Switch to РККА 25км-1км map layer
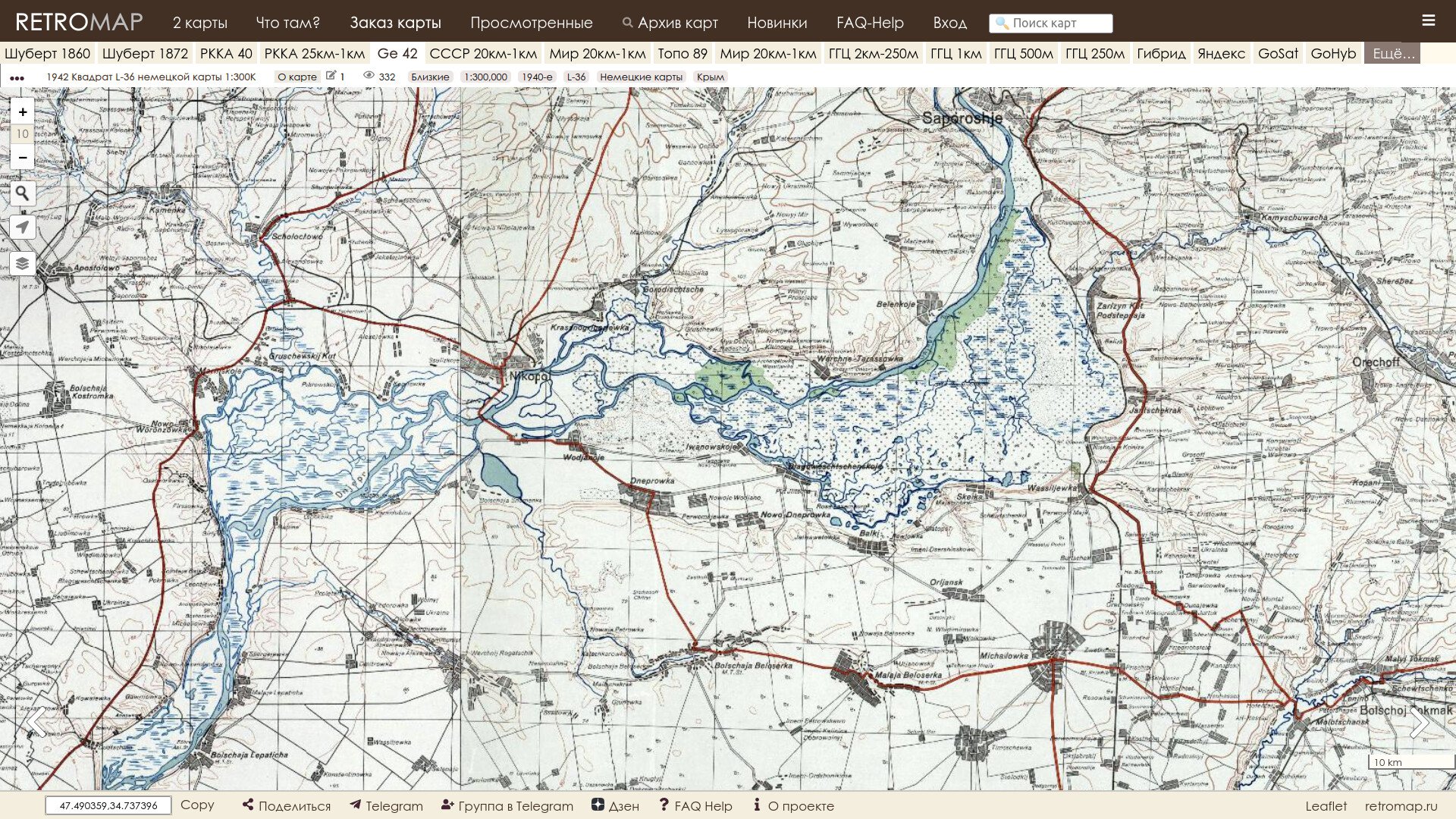 tap(315, 53)
